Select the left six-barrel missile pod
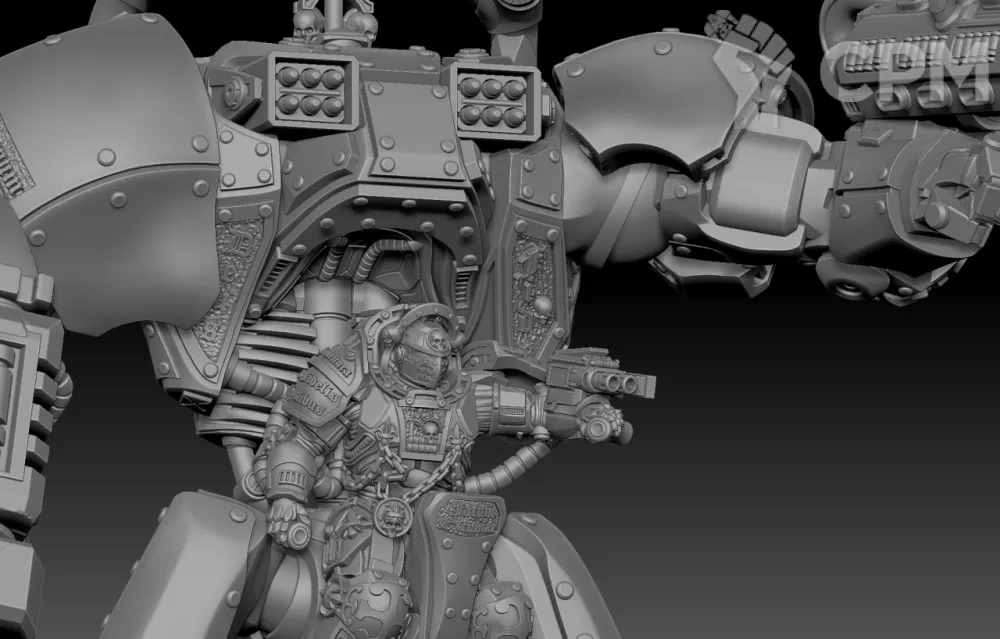This screenshot has height=639, width=1000. click(310, 89)
